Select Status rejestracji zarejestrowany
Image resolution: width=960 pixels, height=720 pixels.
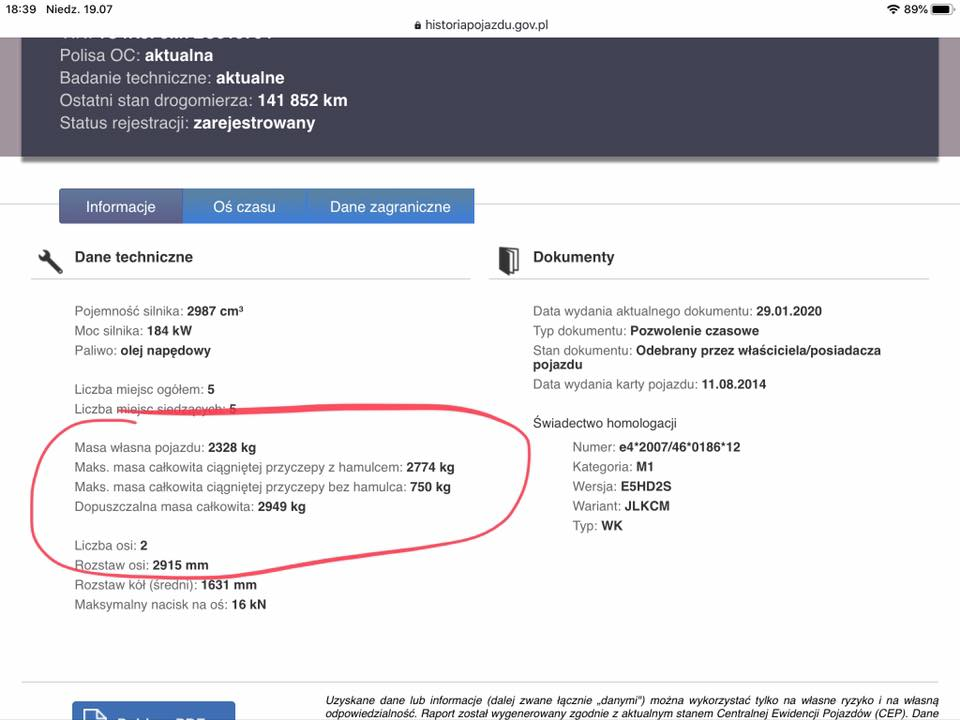click(x=187, y=123)
